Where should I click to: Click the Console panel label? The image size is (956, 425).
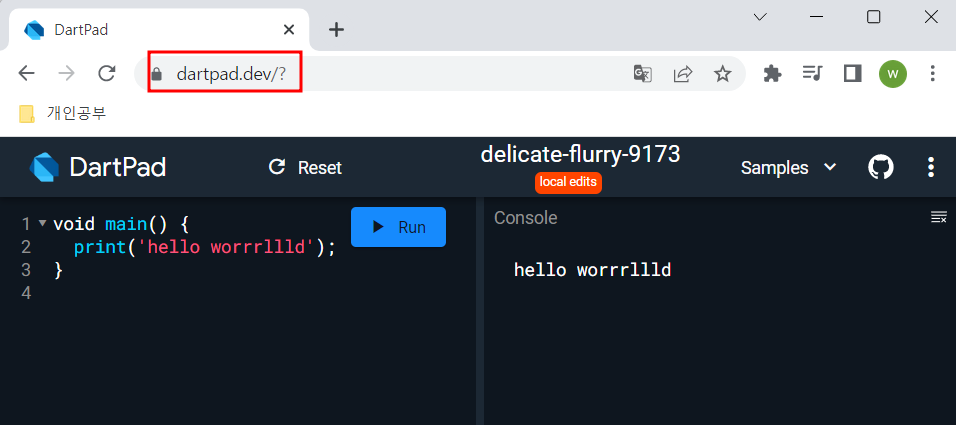coord(526,218)
